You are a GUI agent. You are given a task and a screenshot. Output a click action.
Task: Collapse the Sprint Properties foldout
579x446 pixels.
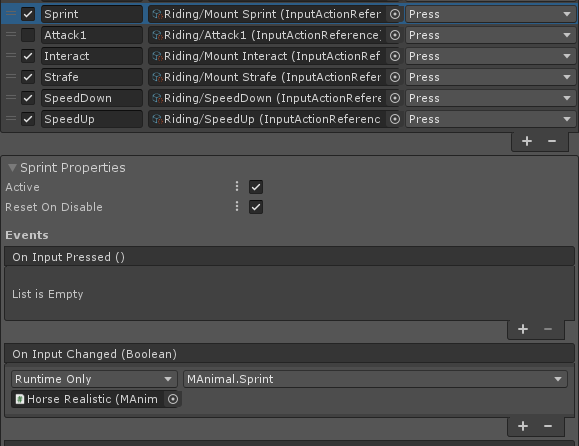click(12, 168)
